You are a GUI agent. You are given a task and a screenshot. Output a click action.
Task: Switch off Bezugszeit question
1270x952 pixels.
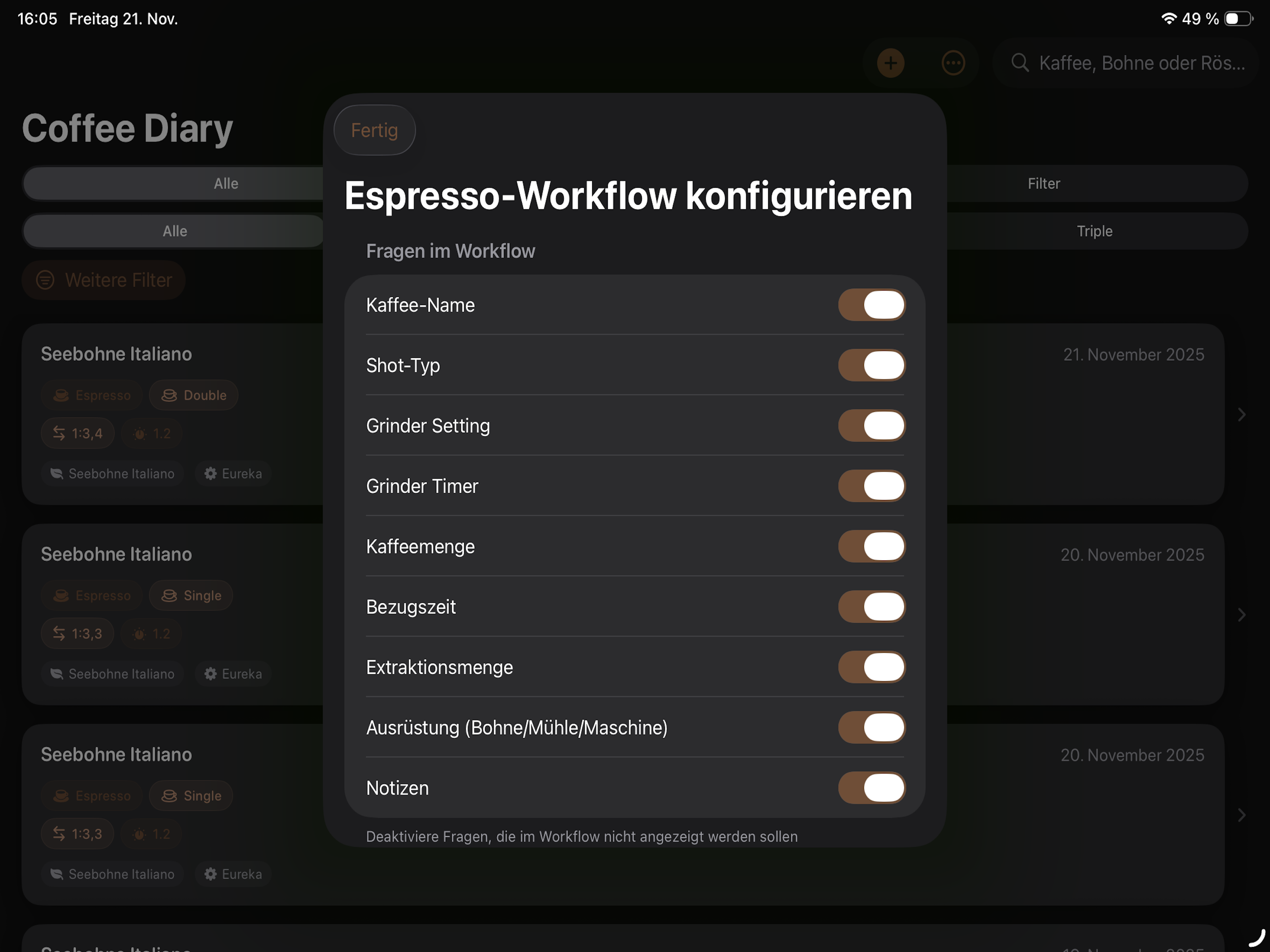click(872, 607)
